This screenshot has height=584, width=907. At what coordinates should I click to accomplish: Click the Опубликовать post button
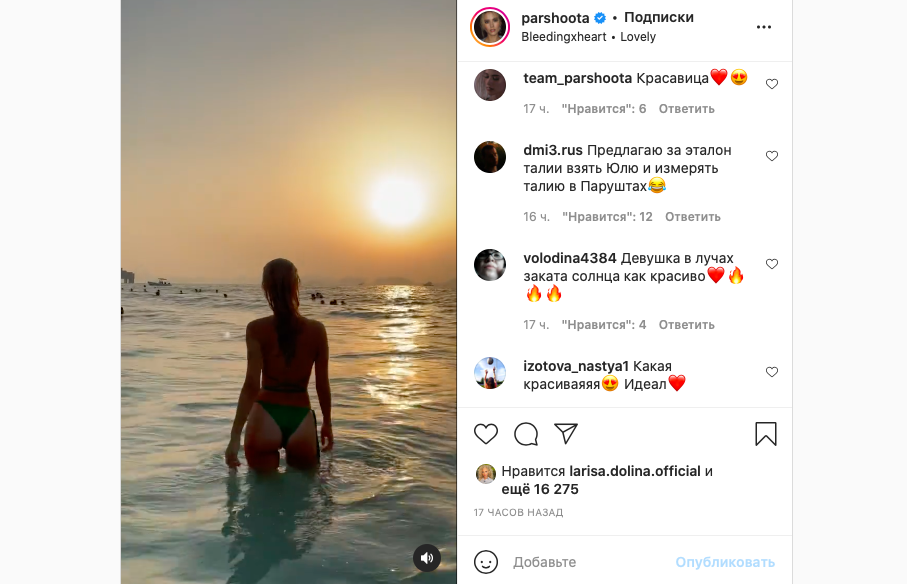pos(725,562)
